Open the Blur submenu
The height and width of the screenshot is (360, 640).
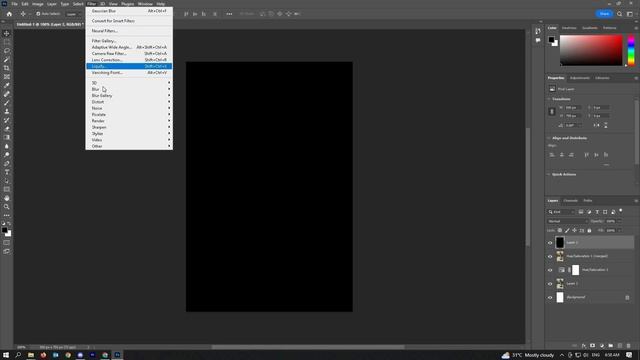pyautogui.click(x=129, y=89)
